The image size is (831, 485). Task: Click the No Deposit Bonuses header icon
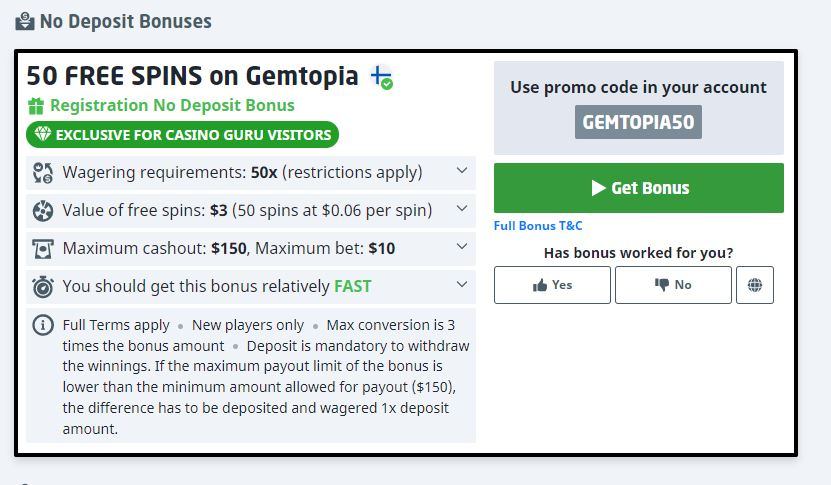click(x=25, y=21)
